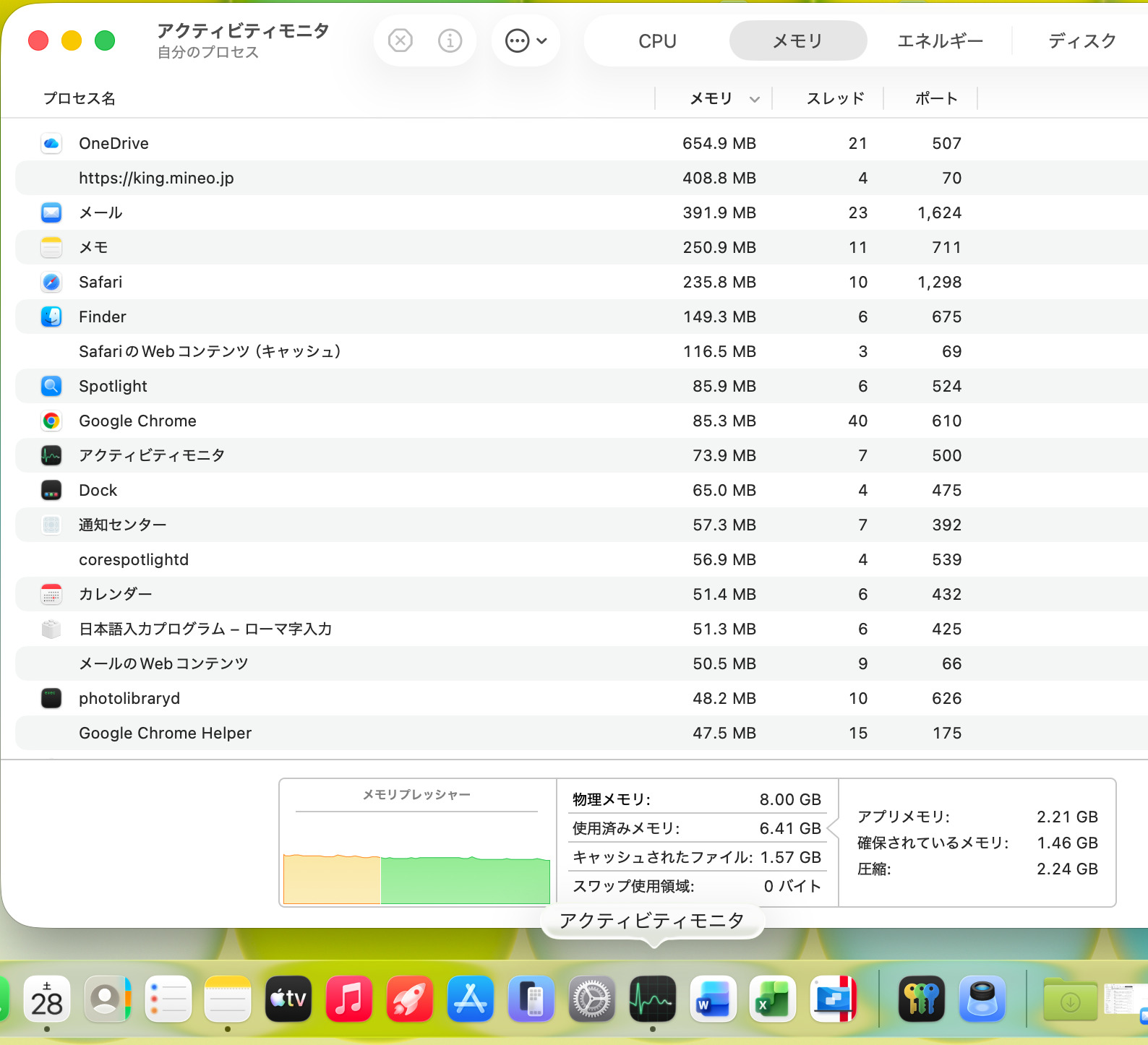The image size is (1148, 1045).
Task: Open Apple TV from the Dock
Action: click(288, 999)
